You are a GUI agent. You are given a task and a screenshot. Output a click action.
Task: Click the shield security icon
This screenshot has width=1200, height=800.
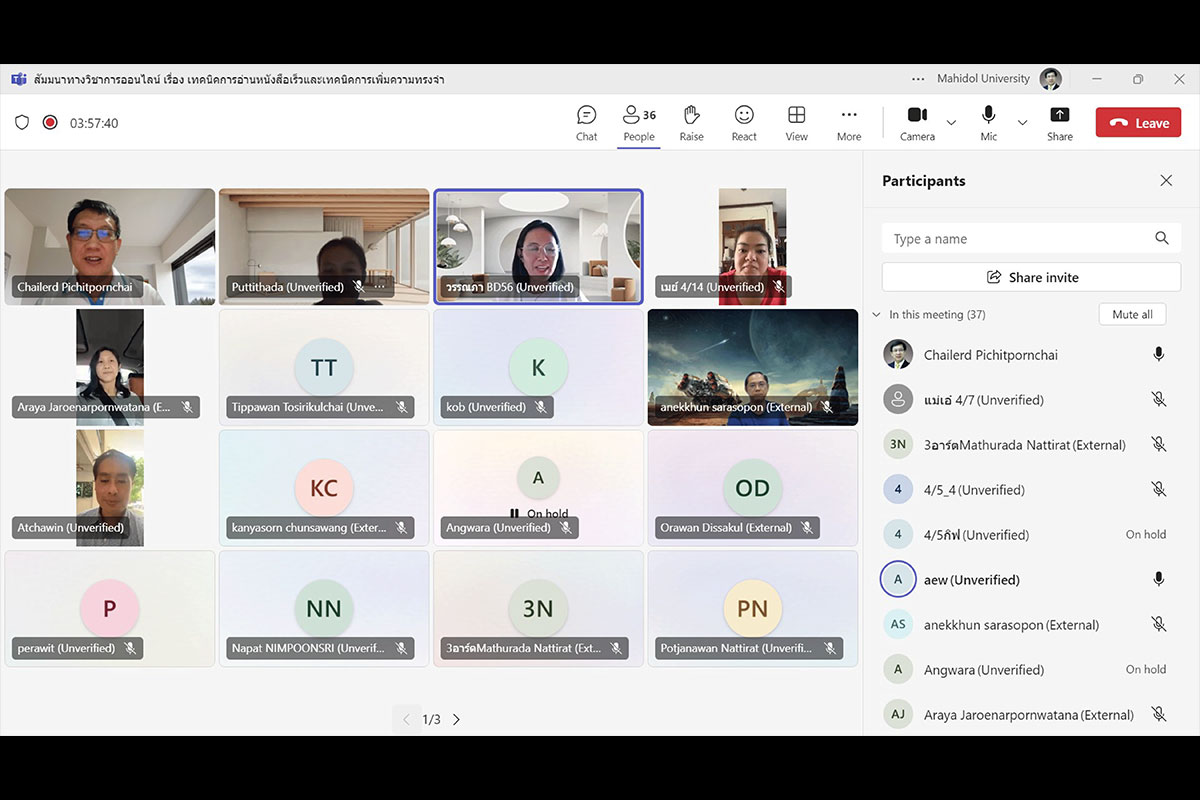[22, 123]
